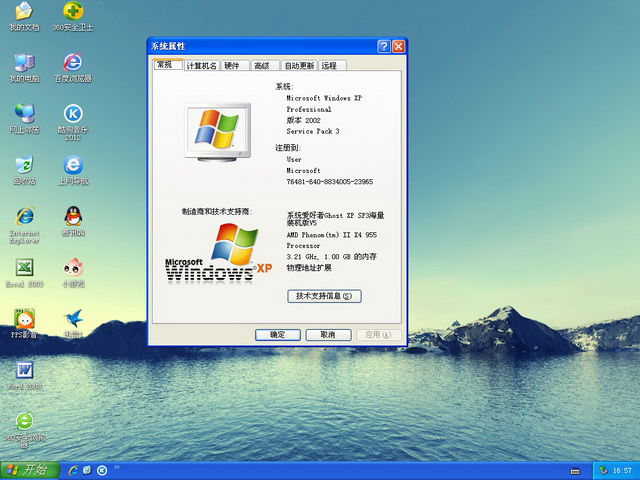Click the system tray hardware icon
640x480 pixels.
coord(604,471)
